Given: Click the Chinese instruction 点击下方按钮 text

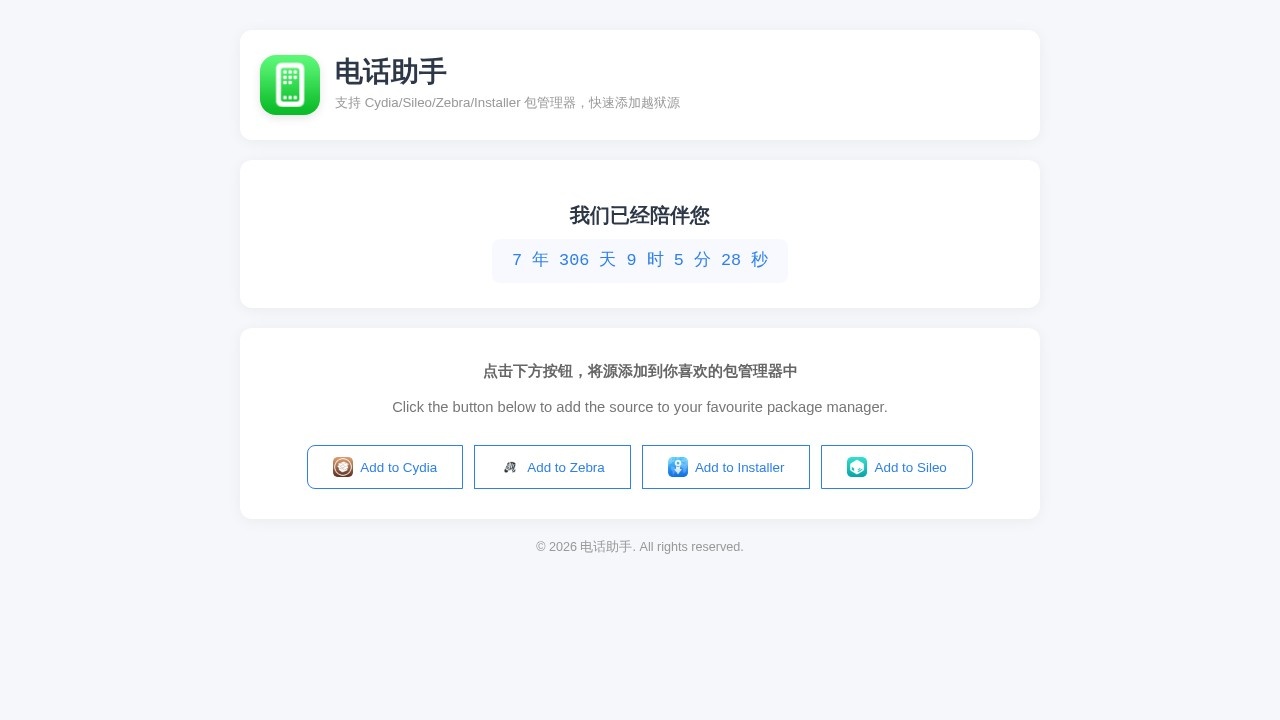Looking at the screenshot, I should pos(640,371).
